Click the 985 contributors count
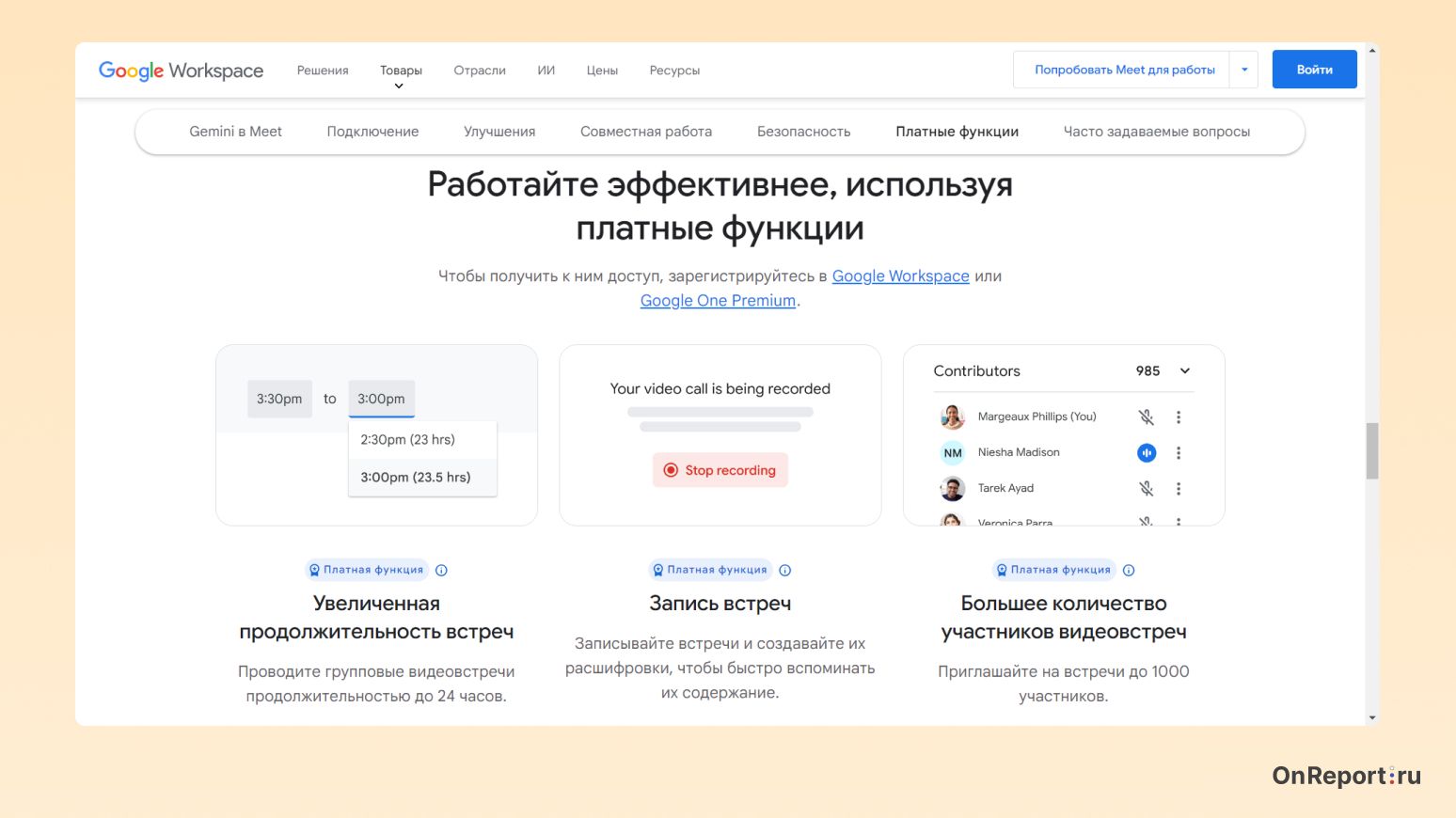 point(1148,370)
